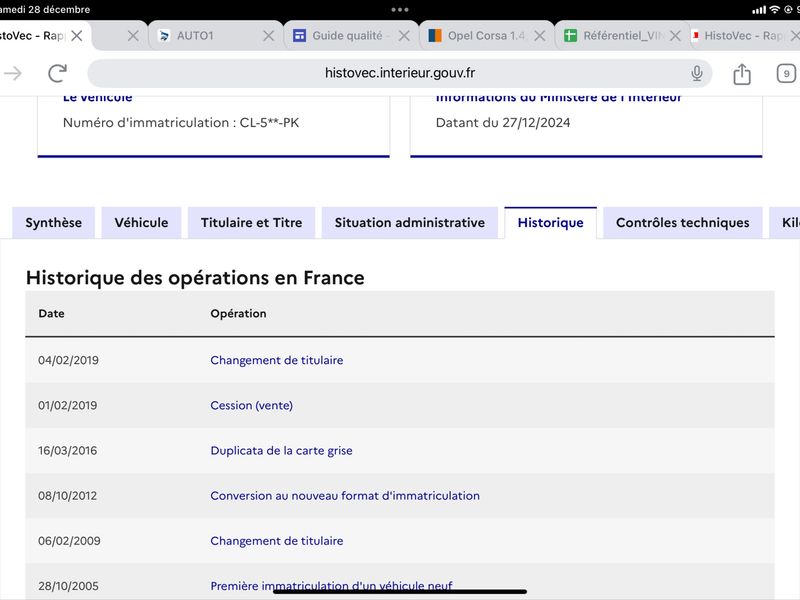This screenshot has width=800, height=600.
Task: Tap the microphone icon in address bar
Action: (696, 73)
